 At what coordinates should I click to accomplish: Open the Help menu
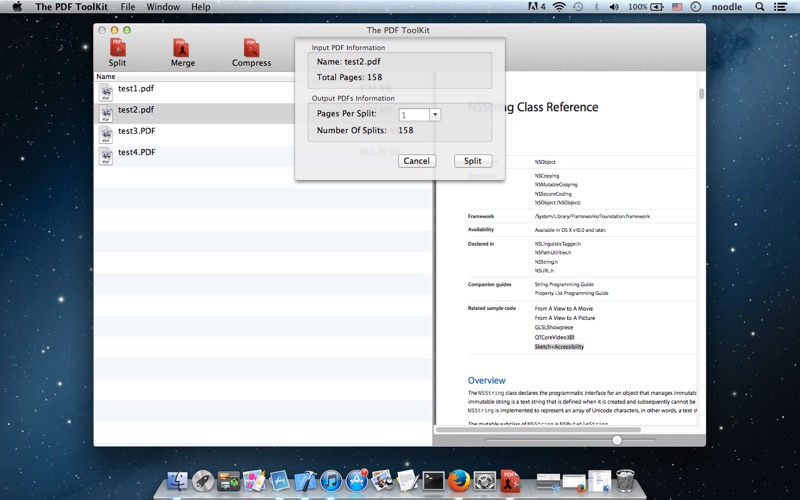click(x=201, y=7)
